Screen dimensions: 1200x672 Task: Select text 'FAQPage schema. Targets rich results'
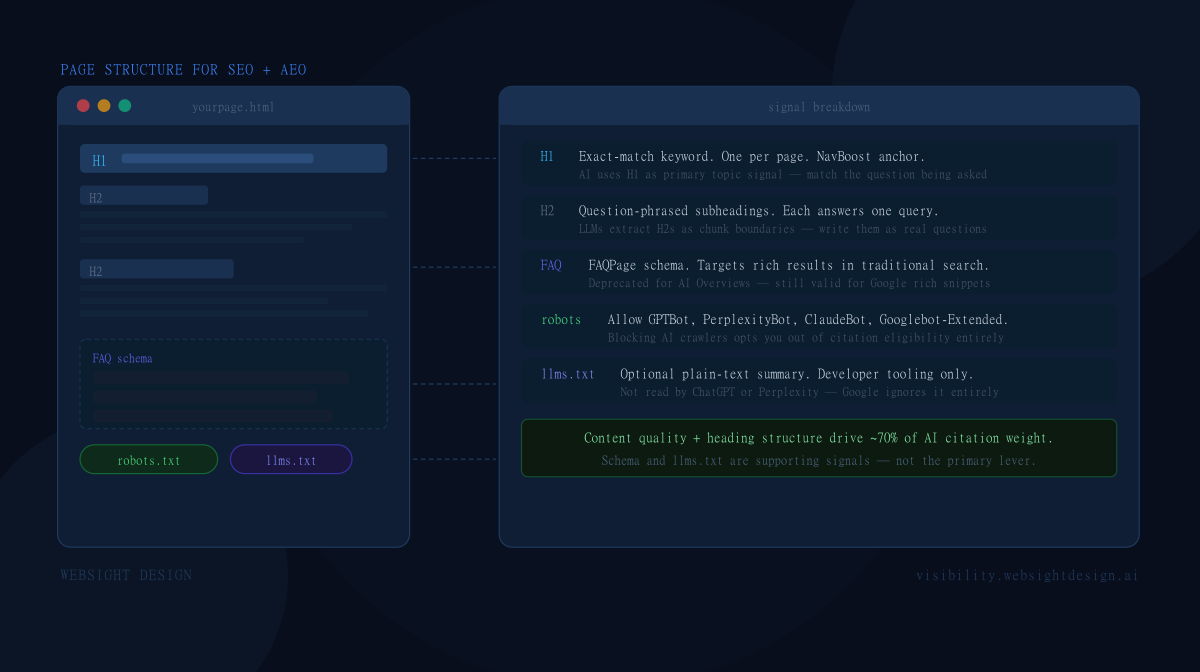[x=711, y=265]
